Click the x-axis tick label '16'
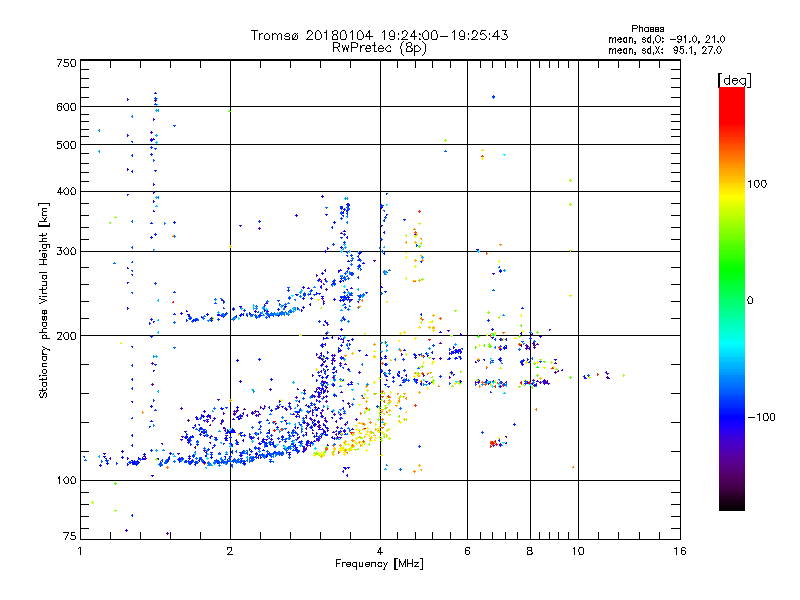The height and width of the screenshot is (600, 800). click(x=680, y=551)
